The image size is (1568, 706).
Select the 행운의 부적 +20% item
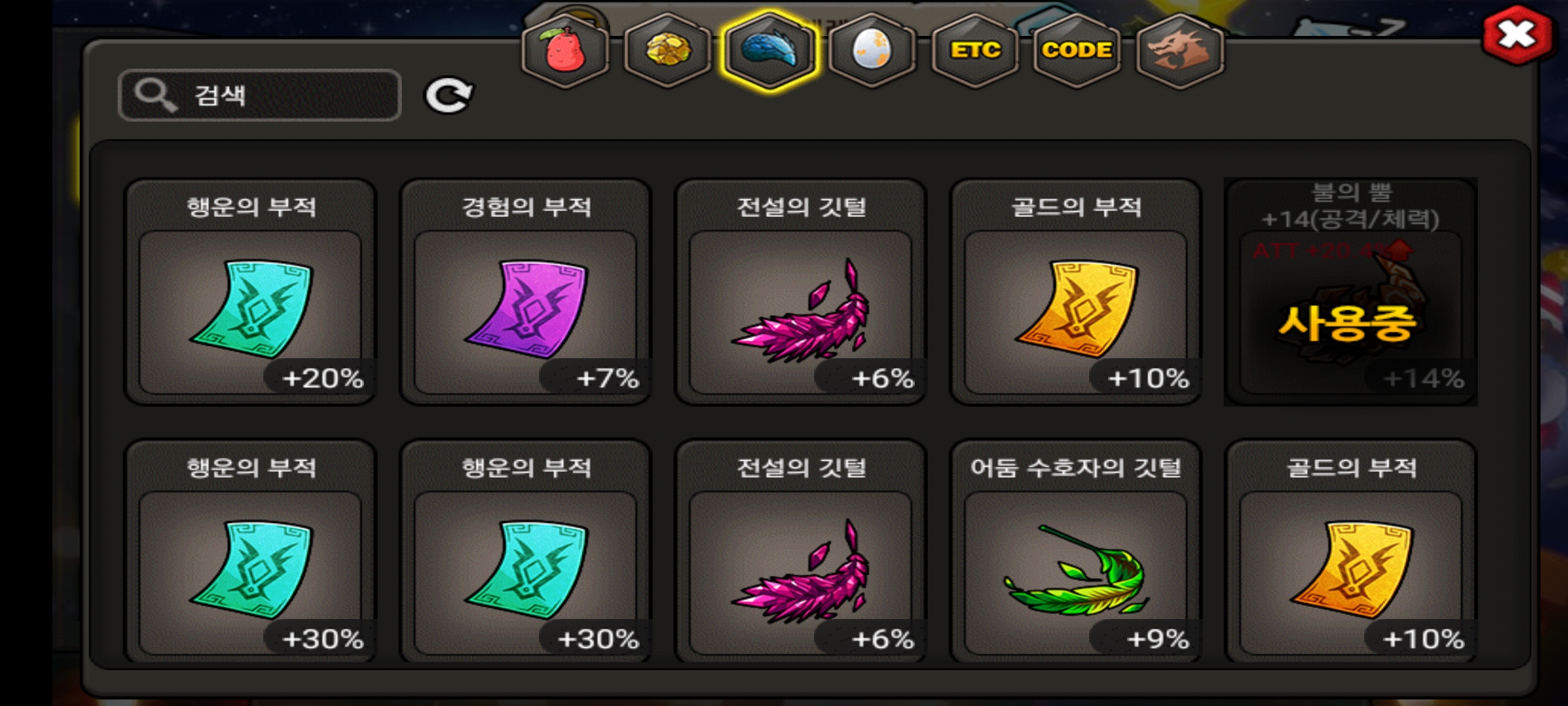[250, 292]
